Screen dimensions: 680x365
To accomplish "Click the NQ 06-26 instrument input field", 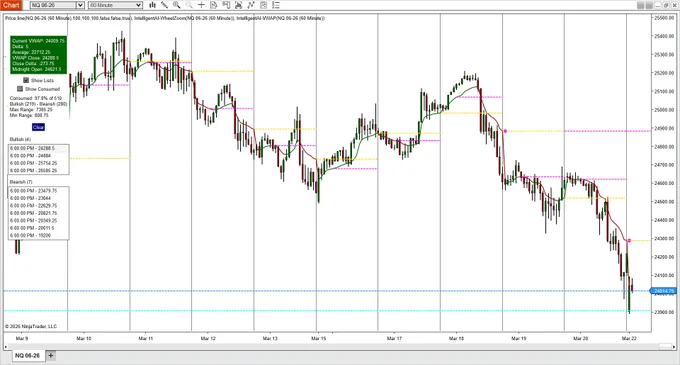I will (53, 5).
